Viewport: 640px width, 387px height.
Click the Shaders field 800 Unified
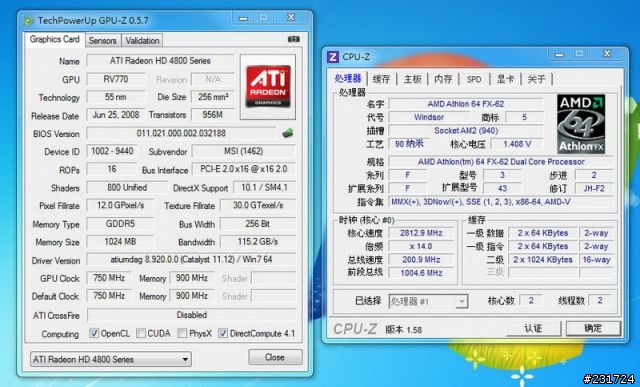pos(127,187)
